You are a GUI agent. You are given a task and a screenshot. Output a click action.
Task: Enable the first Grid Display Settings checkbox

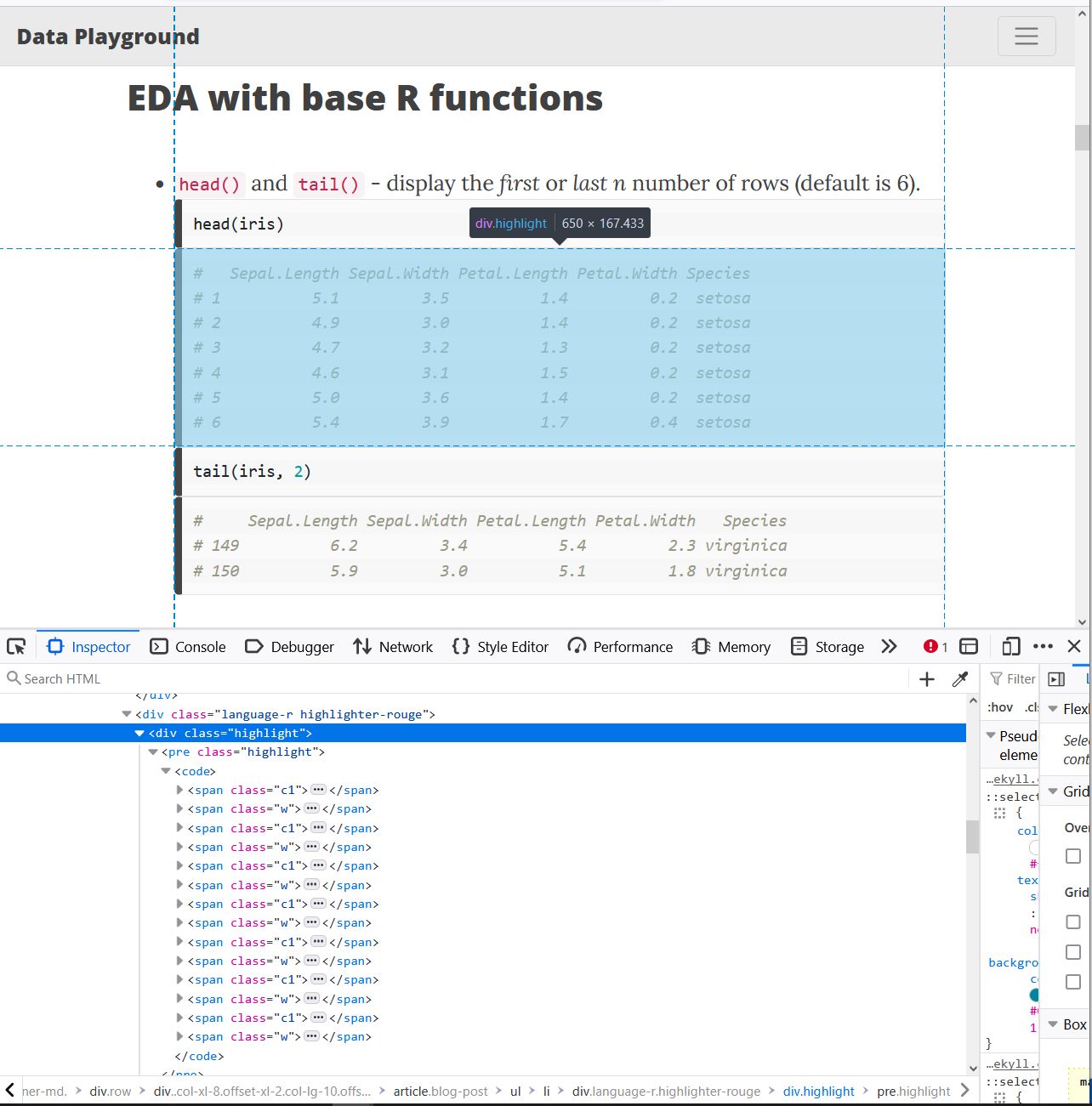point(1073,922)
